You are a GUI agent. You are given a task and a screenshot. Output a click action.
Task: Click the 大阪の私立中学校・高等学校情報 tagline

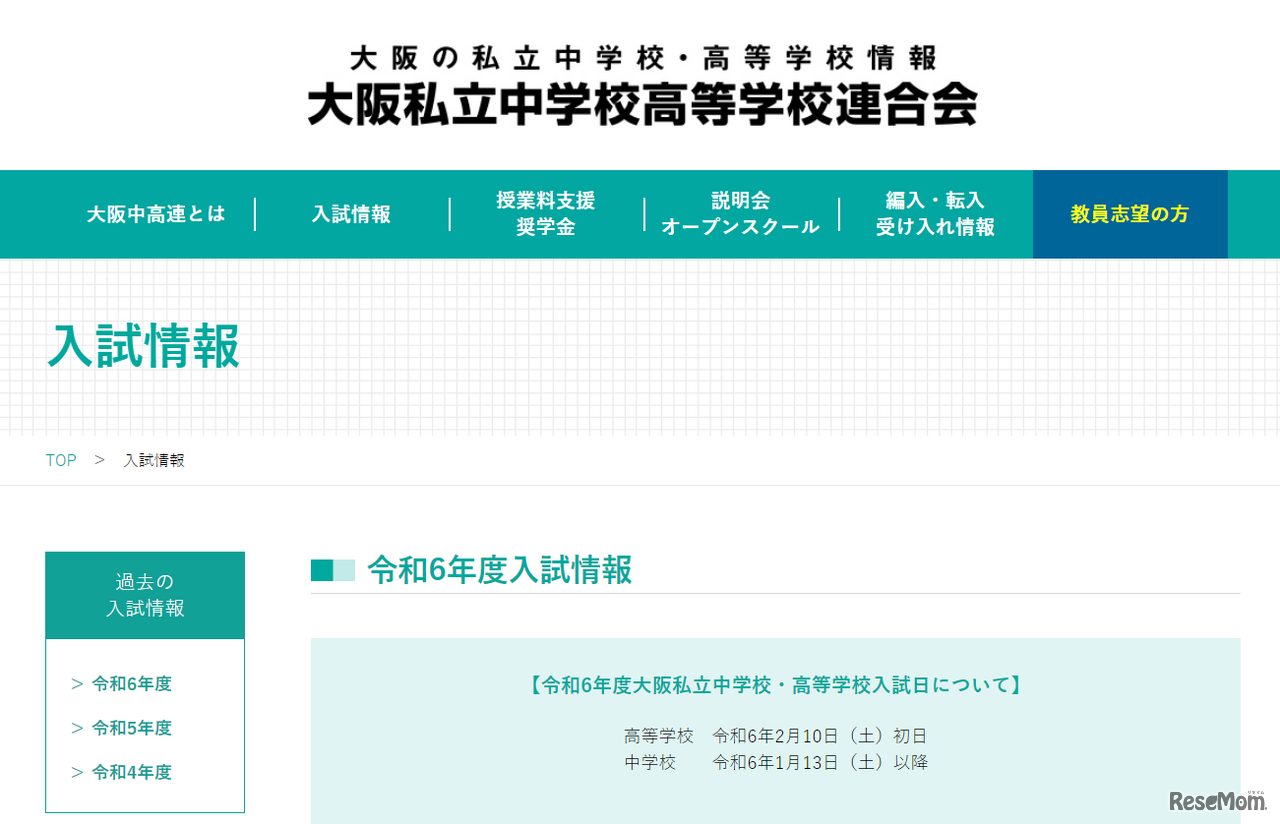[x=644, y=57]
